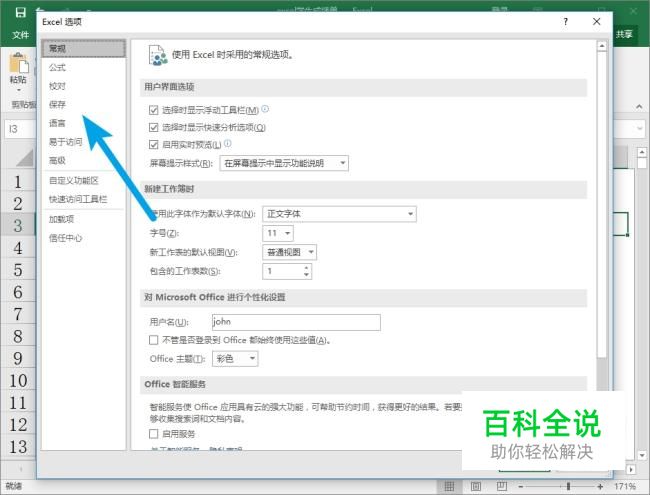The image size is (650, 495).
Task: Click the info icon beside 启用实时预览
Action: (228, 143)
